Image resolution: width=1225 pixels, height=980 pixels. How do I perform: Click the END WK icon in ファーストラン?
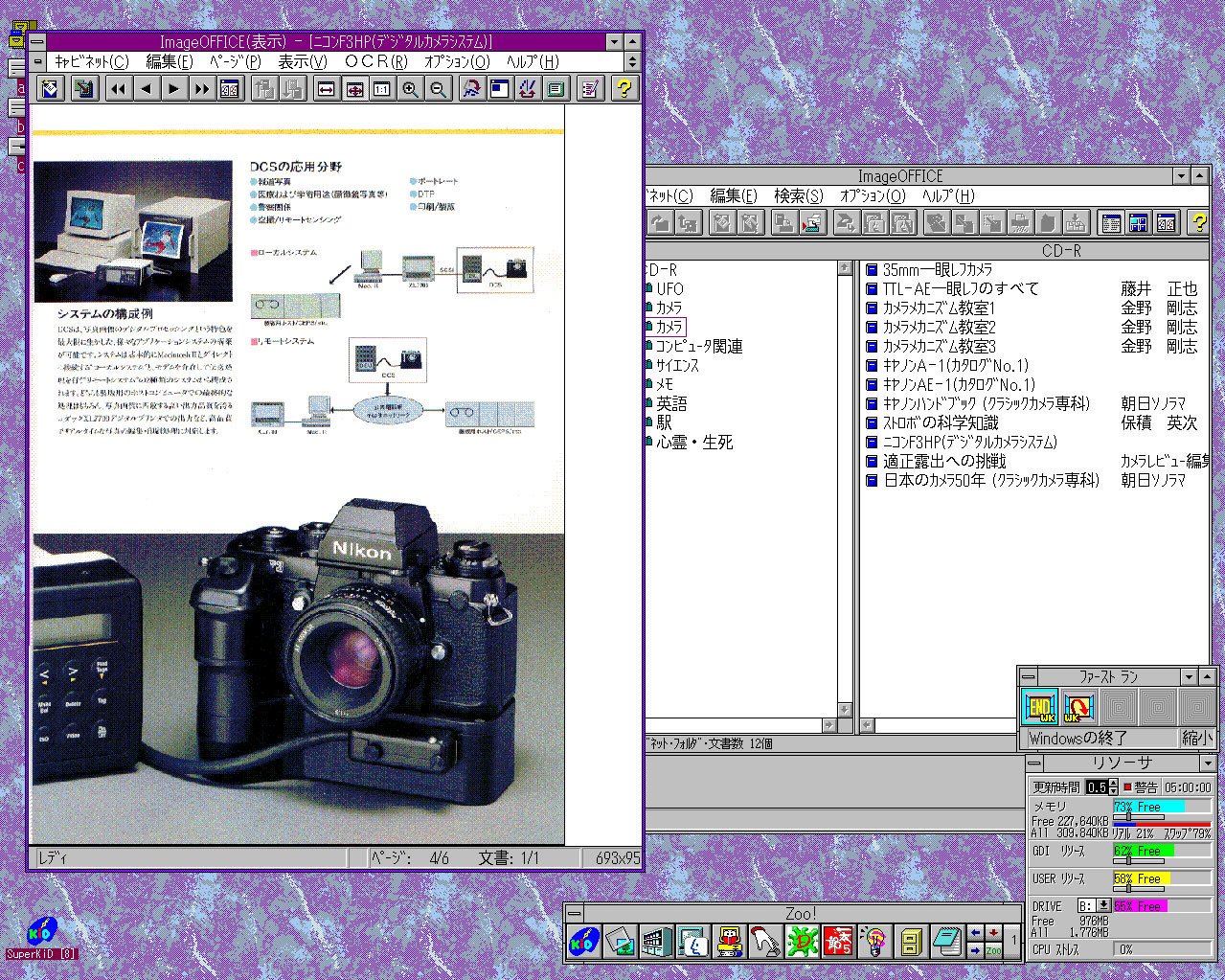pyautogui.click(x=1041, y=707)
